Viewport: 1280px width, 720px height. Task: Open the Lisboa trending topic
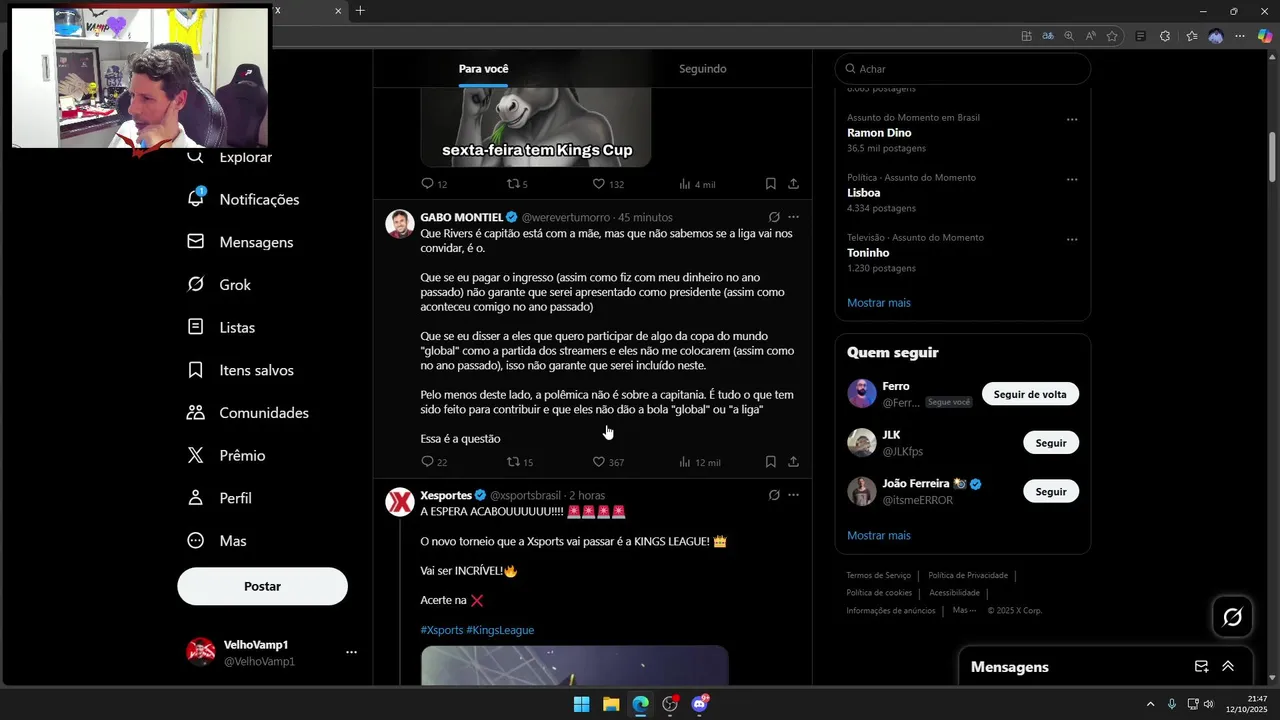[x=863, y=193]
